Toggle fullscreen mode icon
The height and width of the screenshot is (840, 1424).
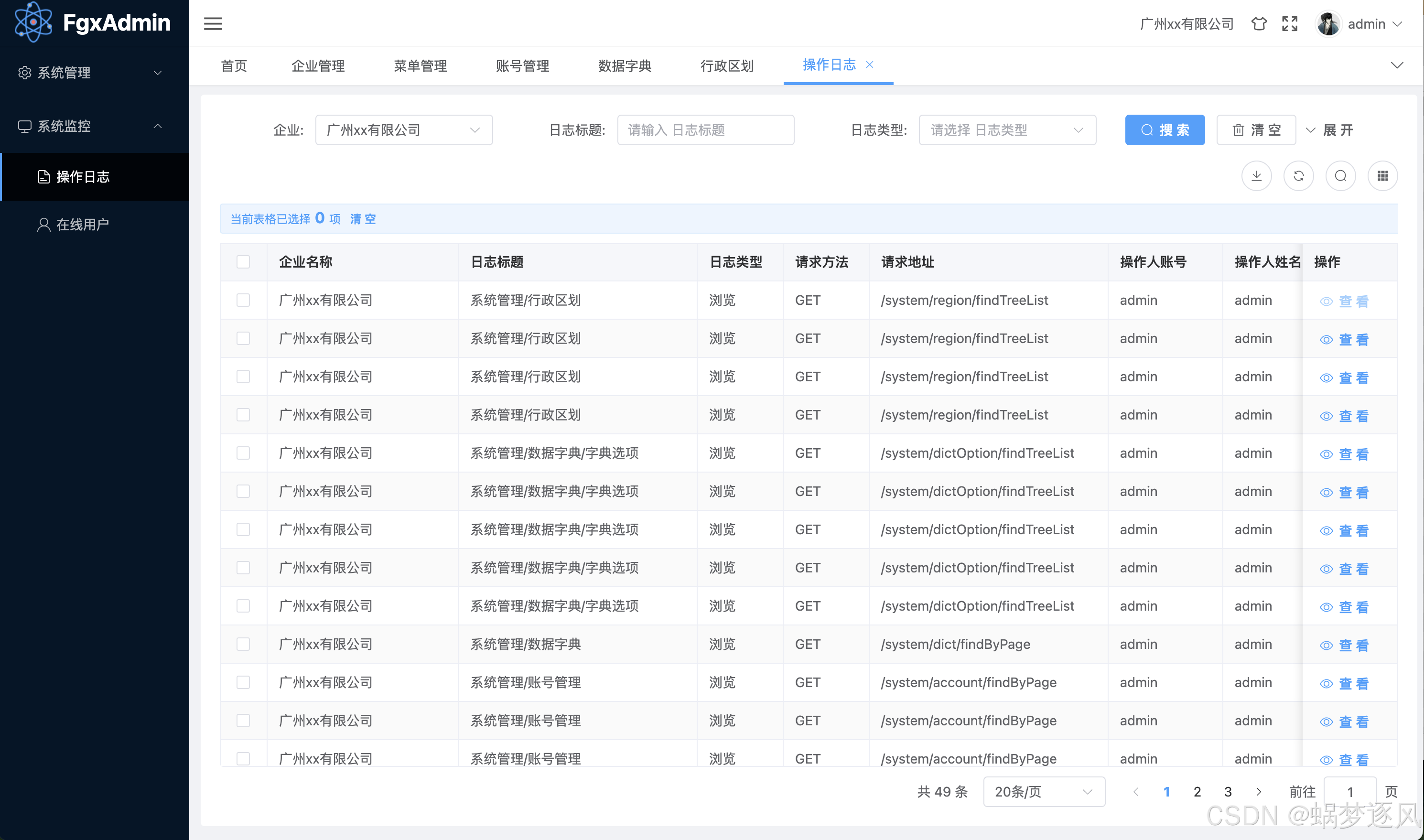[x=1289, y=24]
